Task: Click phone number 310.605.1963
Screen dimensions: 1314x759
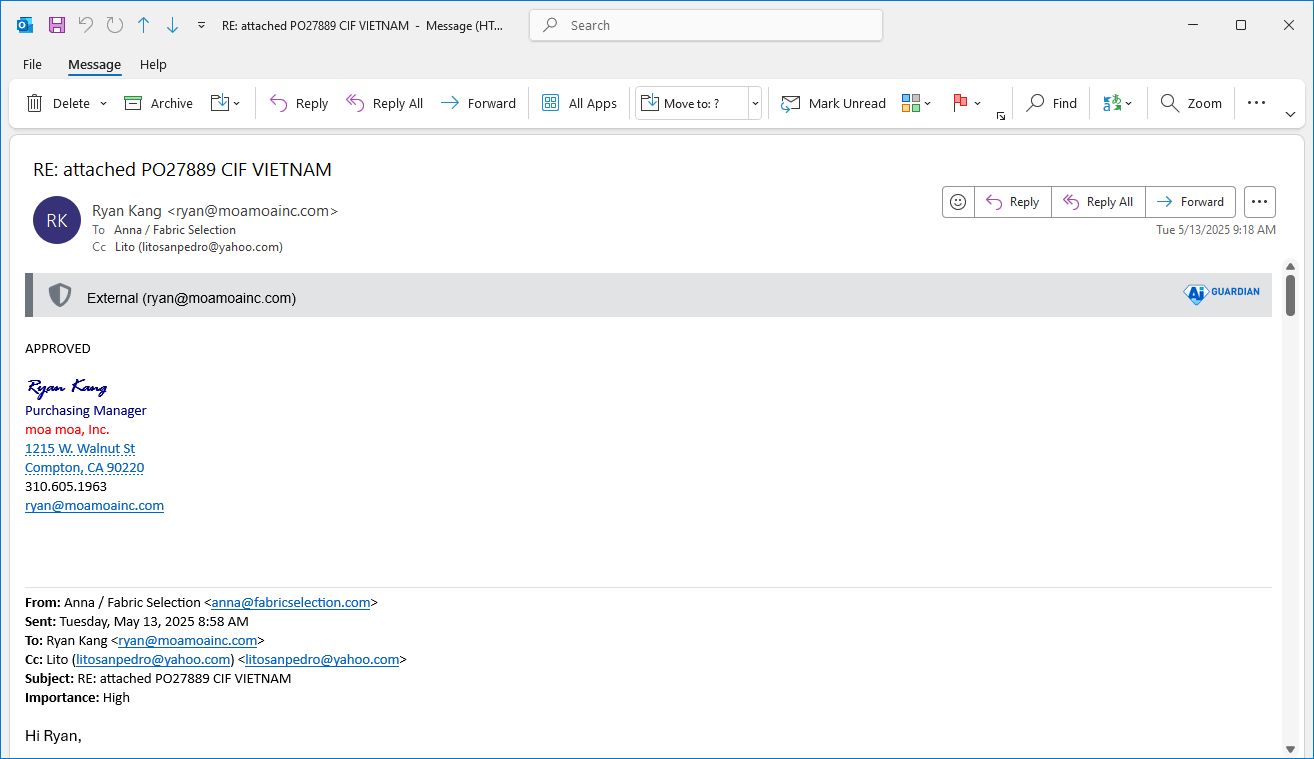Action: pos(66,487)
